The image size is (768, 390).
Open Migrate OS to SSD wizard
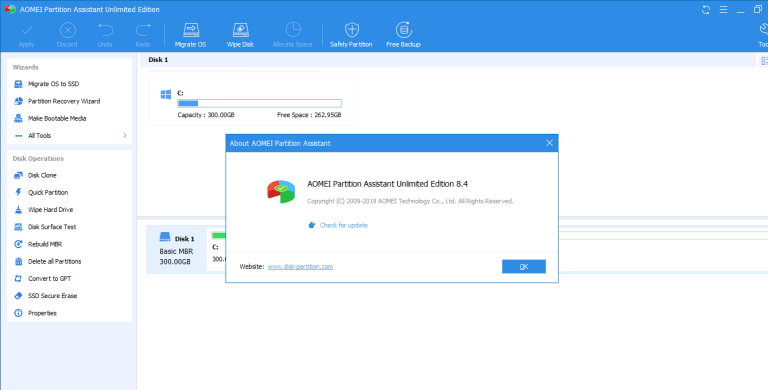pos(53,84)
